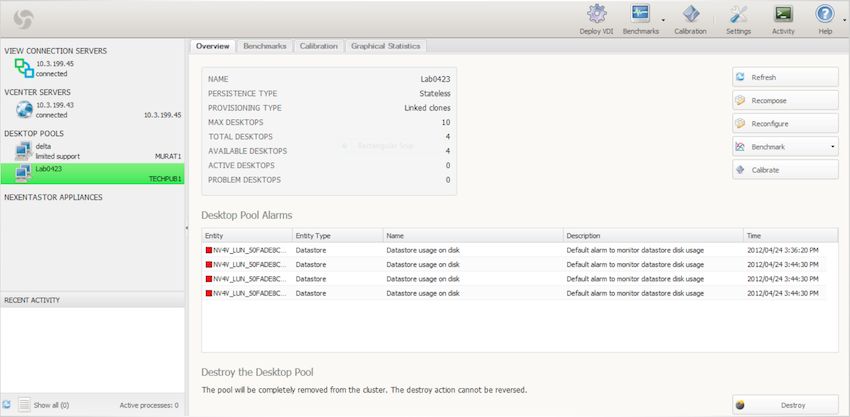The width and height of the screenshot is (850, 417).
Task: Collapse the left sidebar with splitter arrow
Action: tap(186, 228)
